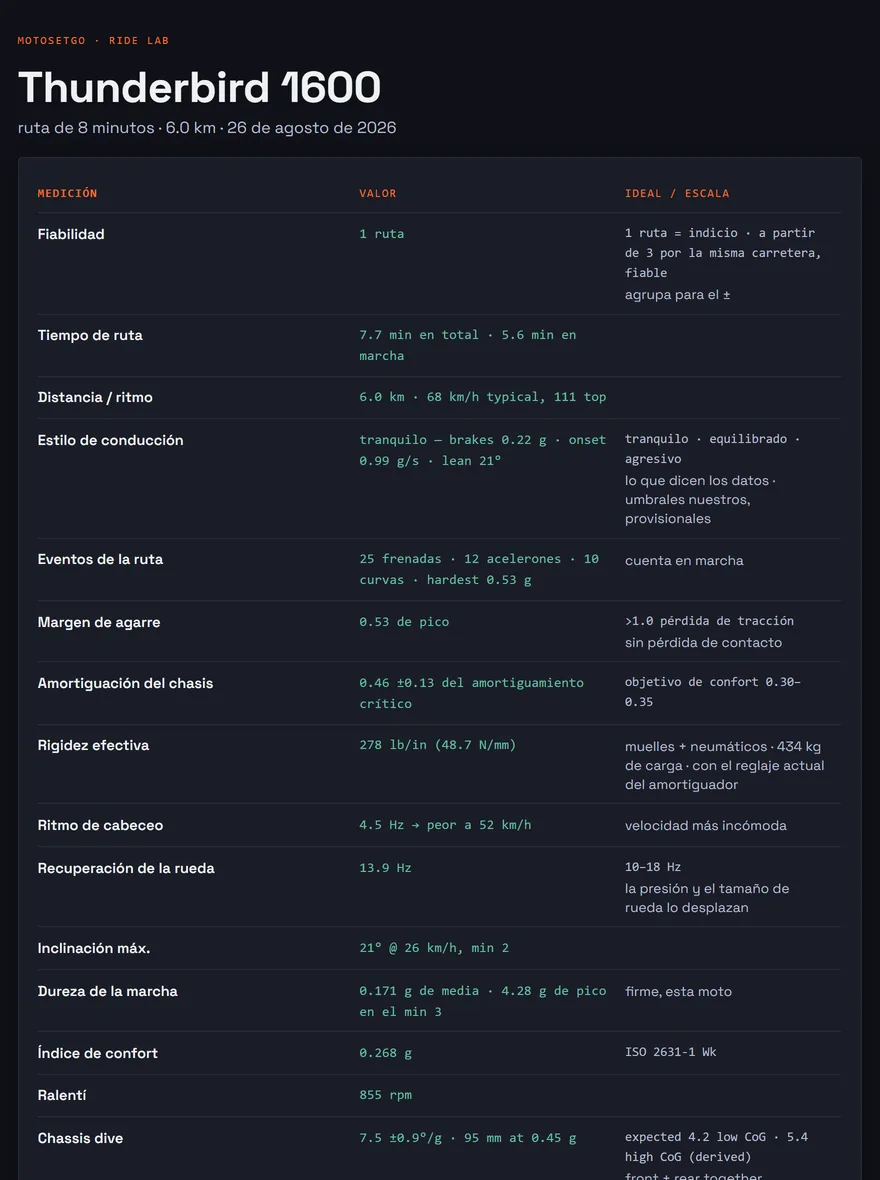Viewport: 880px width, 1180px height.
Task: Click the '855 rpm' value
Action: coord(385,1095)
